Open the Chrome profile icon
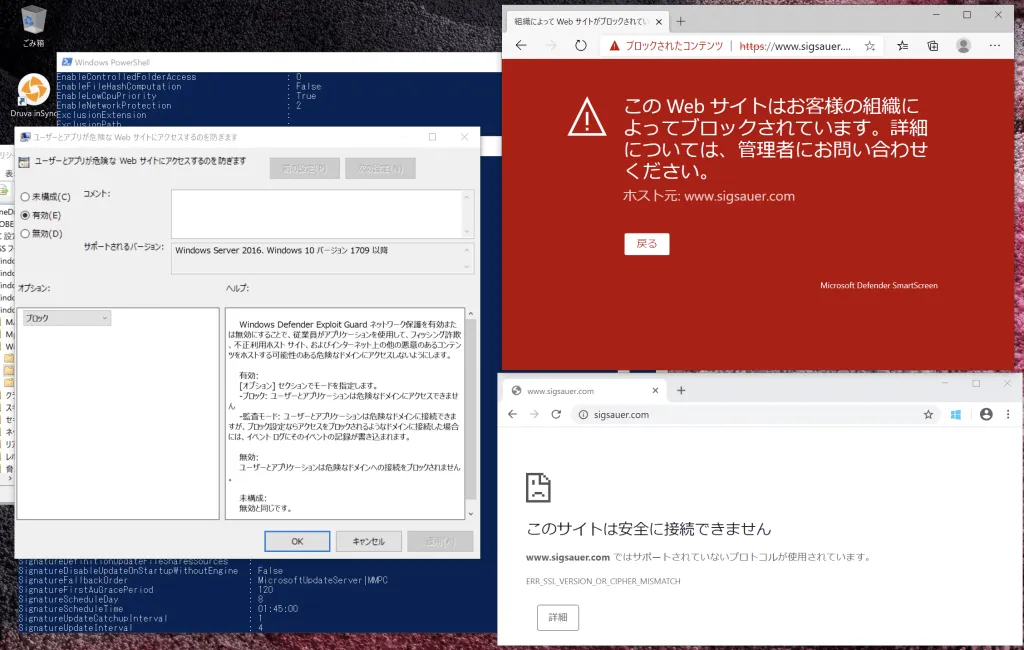The width and height of the screenshot is (1024, 650). (986, 414)
